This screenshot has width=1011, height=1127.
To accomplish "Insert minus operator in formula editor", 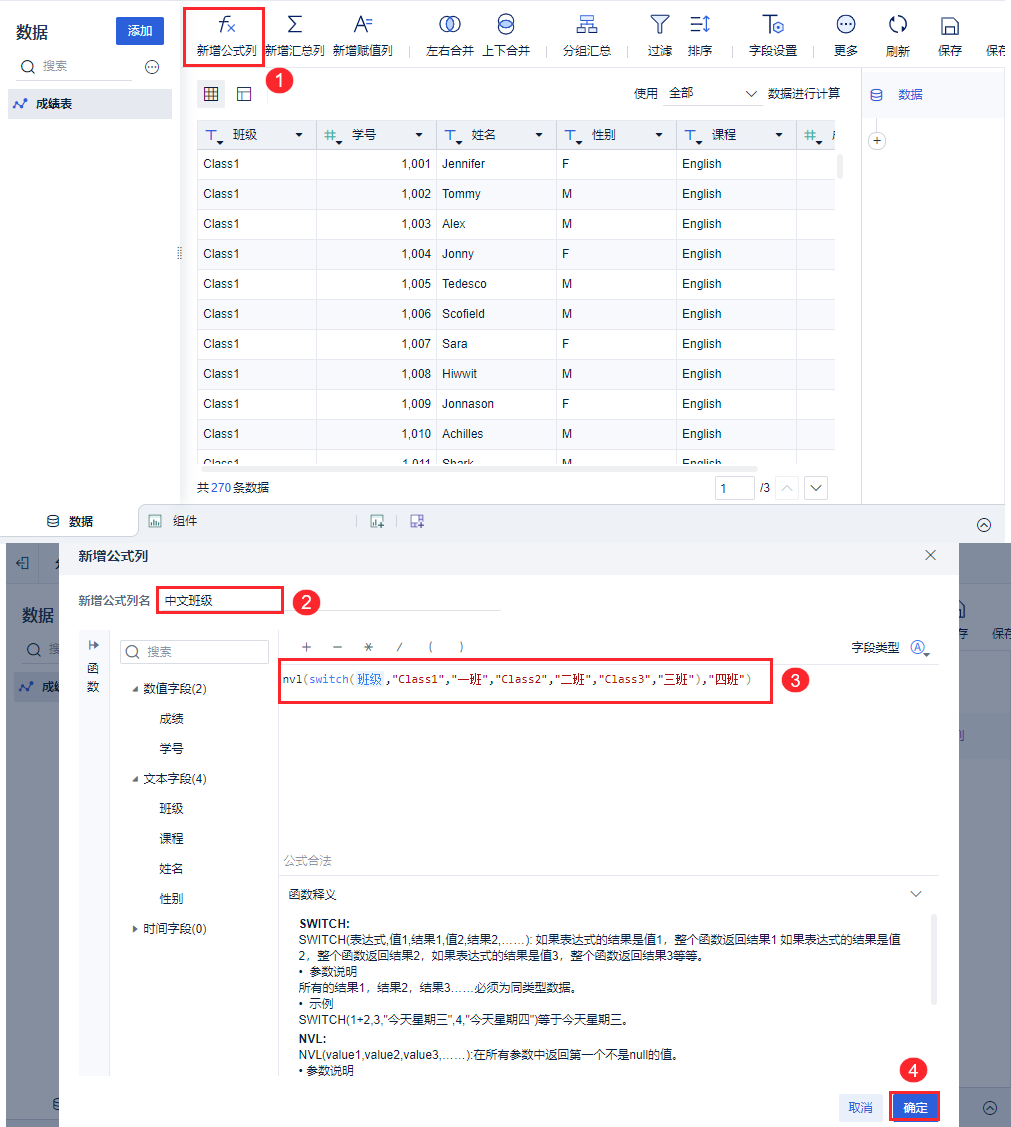I will 338,647.
